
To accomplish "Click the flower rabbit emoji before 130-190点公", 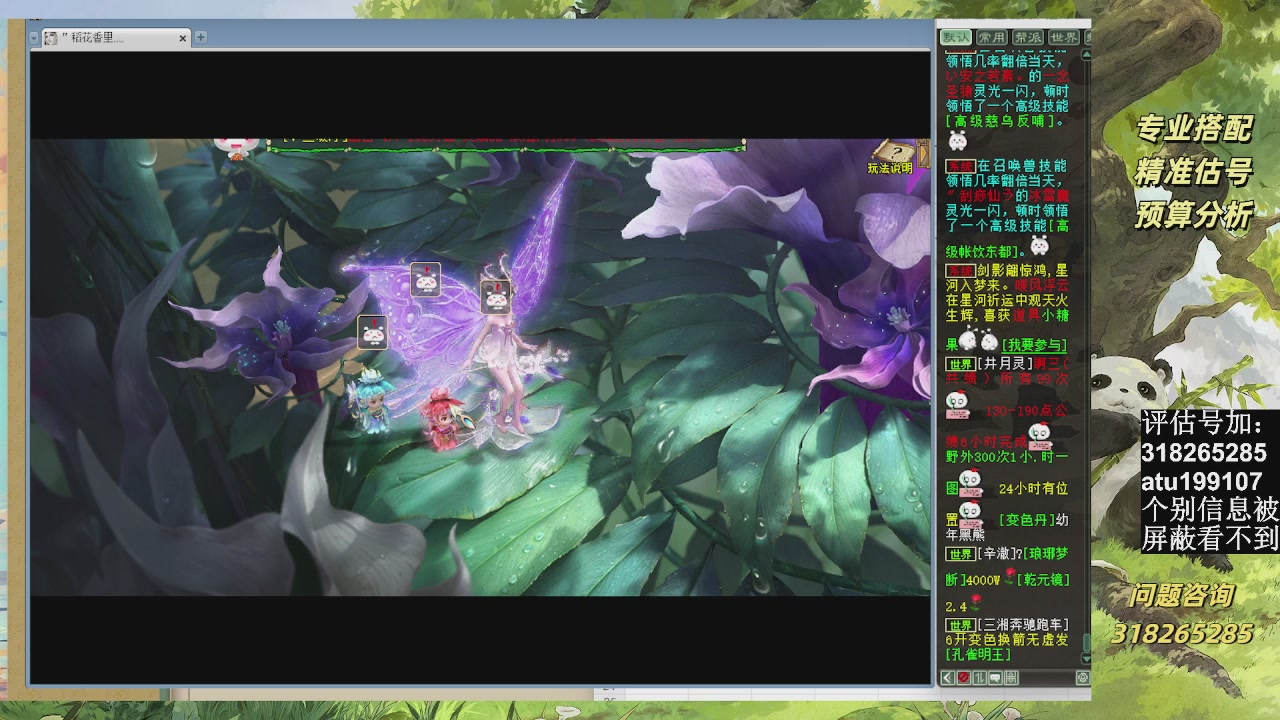I will pos(958,405).
